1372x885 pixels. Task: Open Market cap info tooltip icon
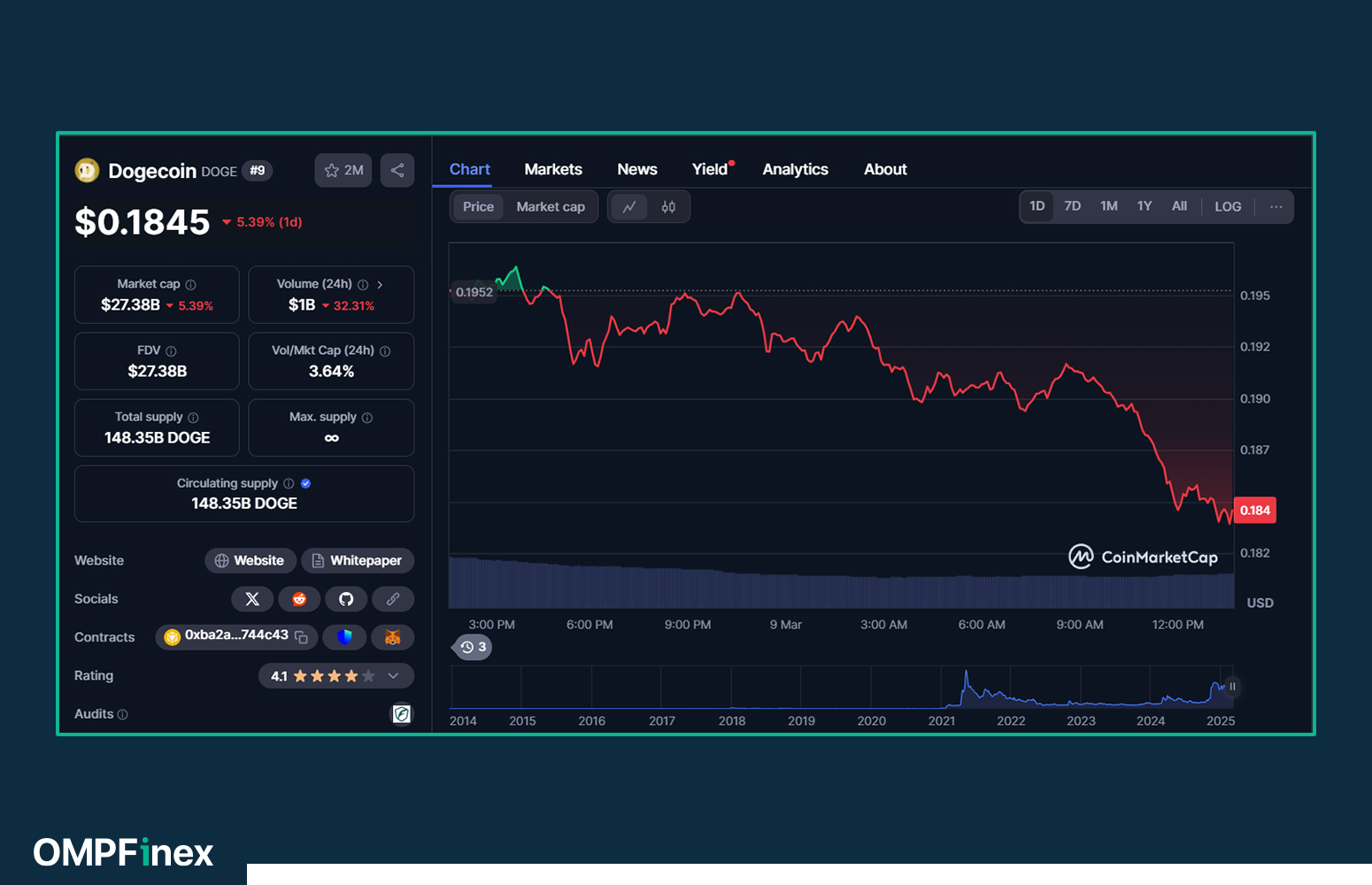pos(191,285)
